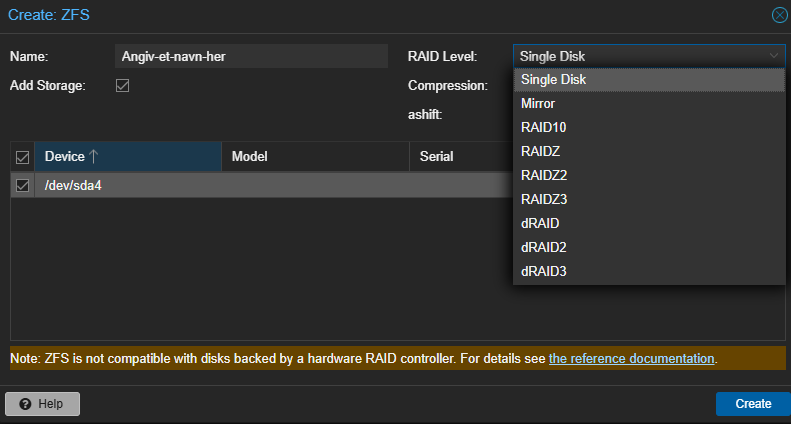Click the Create button
The image size is (791, 424).
[753, 404]
